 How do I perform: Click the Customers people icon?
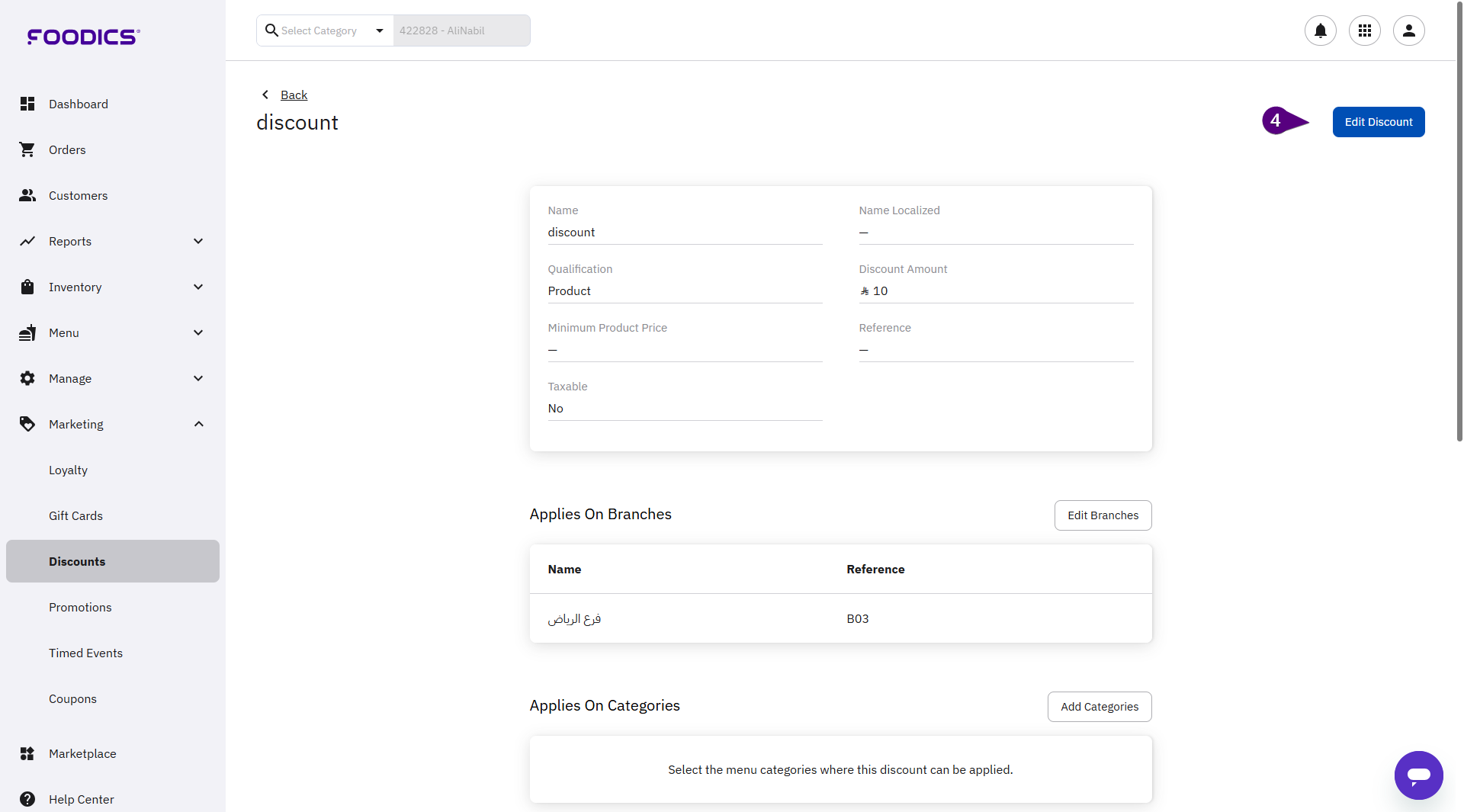coord(27,195)
